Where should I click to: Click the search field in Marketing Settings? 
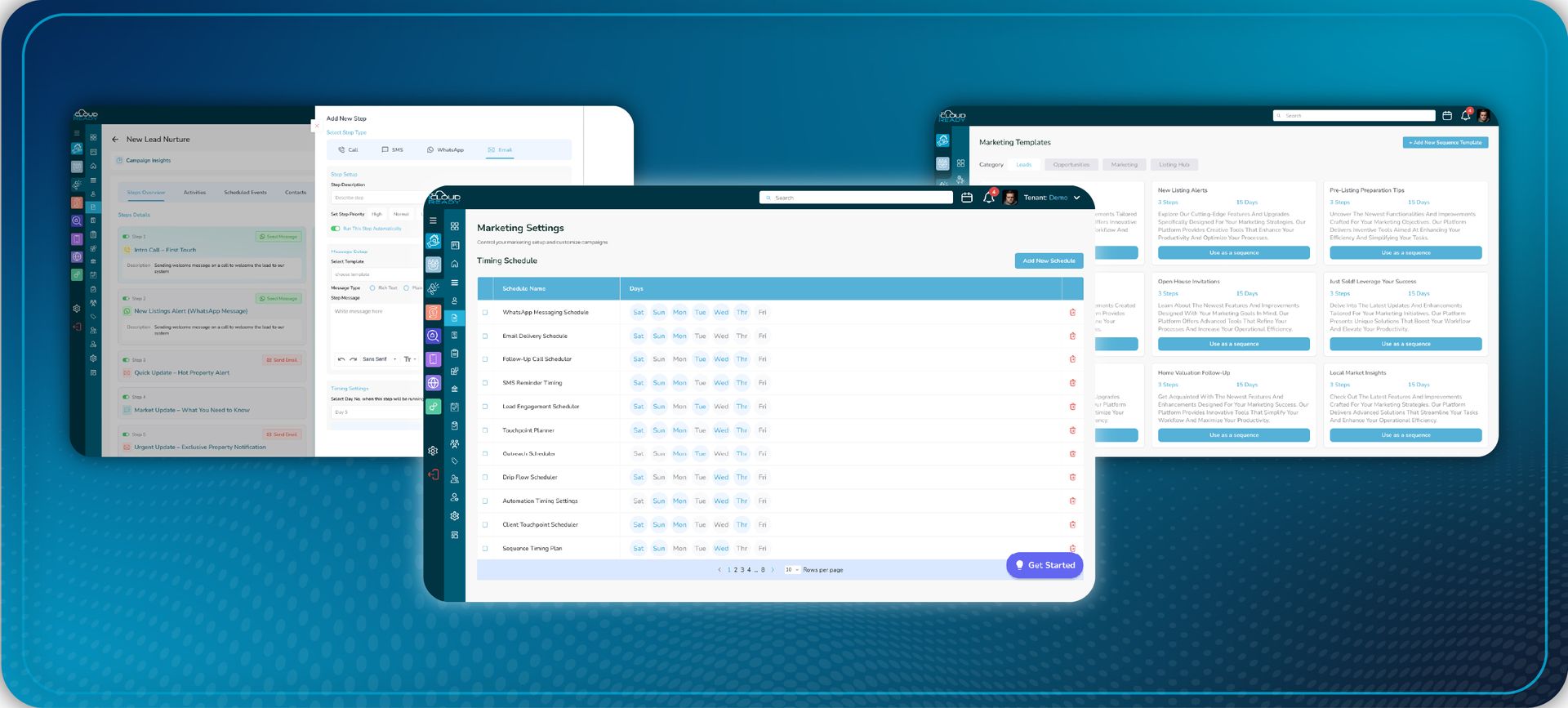[x=857, y=198]
